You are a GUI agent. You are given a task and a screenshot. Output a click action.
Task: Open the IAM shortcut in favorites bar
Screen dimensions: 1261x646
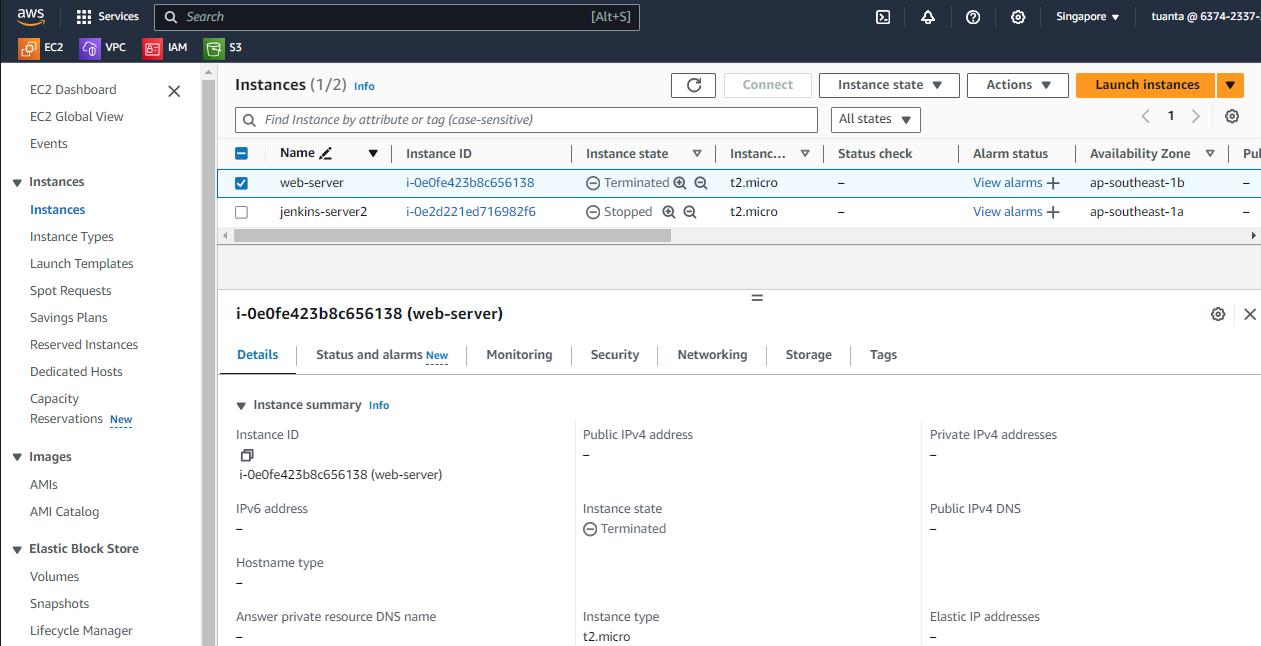coord(165,47)
